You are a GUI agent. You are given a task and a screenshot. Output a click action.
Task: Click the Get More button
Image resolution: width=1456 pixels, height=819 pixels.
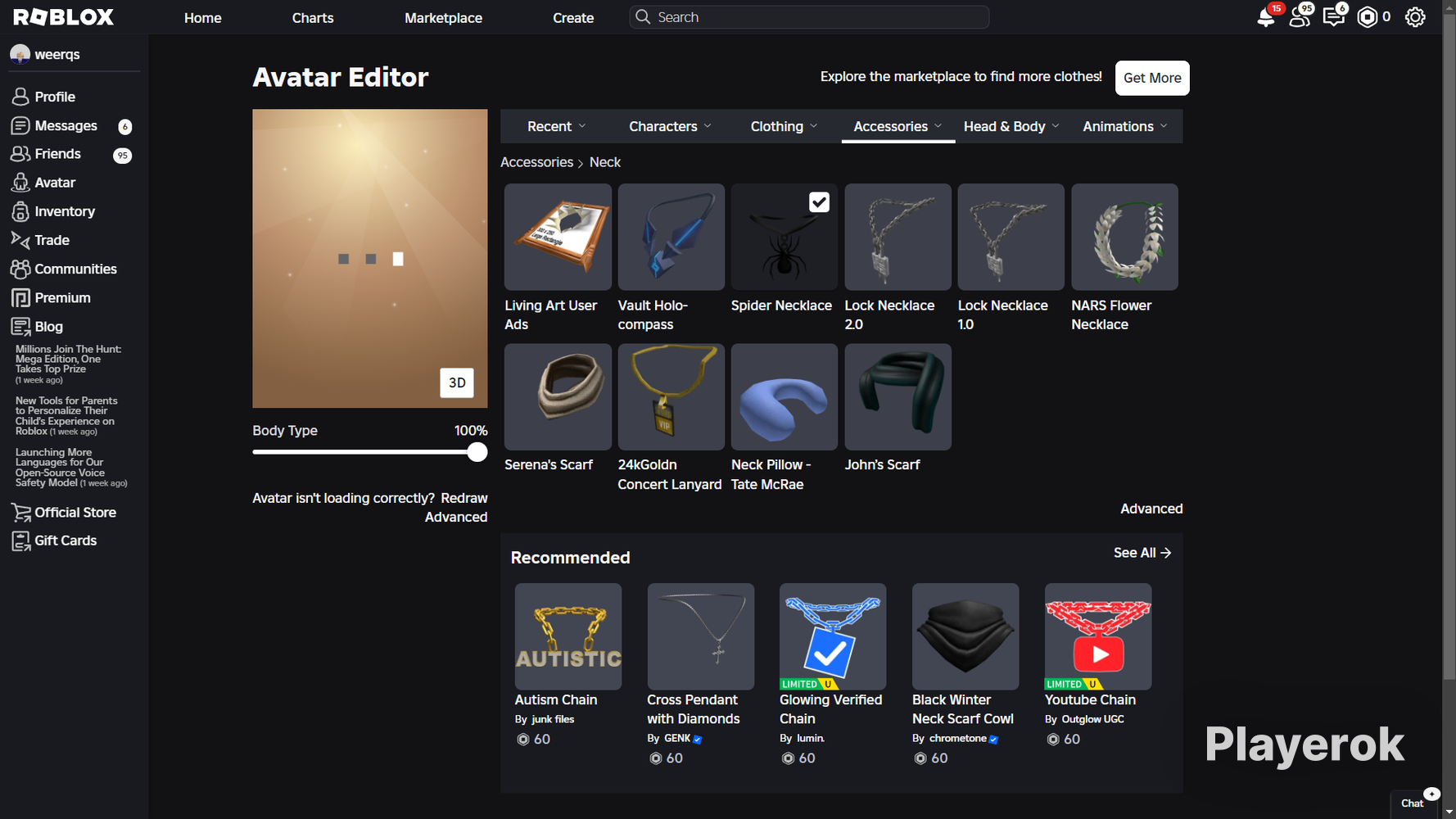coord(1152,78)
